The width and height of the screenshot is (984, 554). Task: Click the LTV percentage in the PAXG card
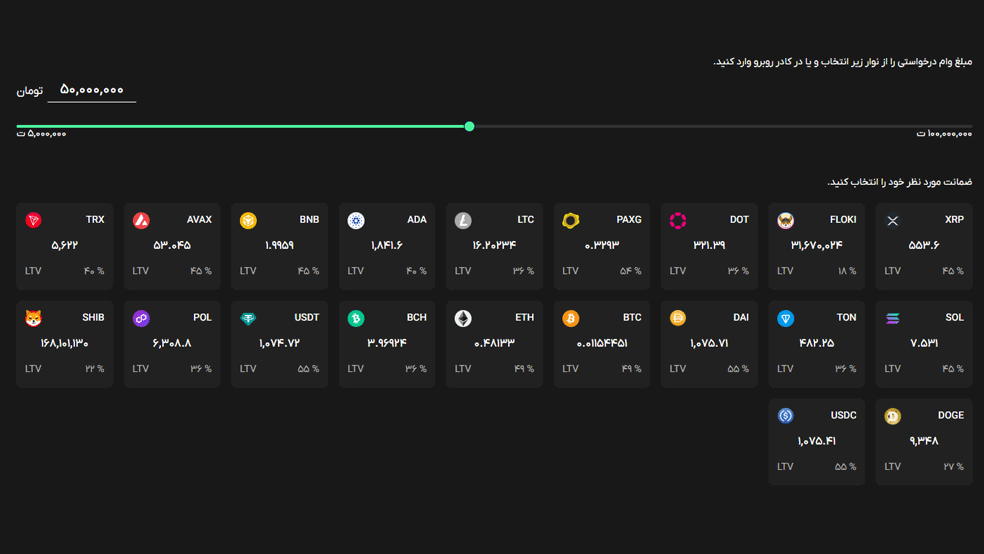pos(631,271)
